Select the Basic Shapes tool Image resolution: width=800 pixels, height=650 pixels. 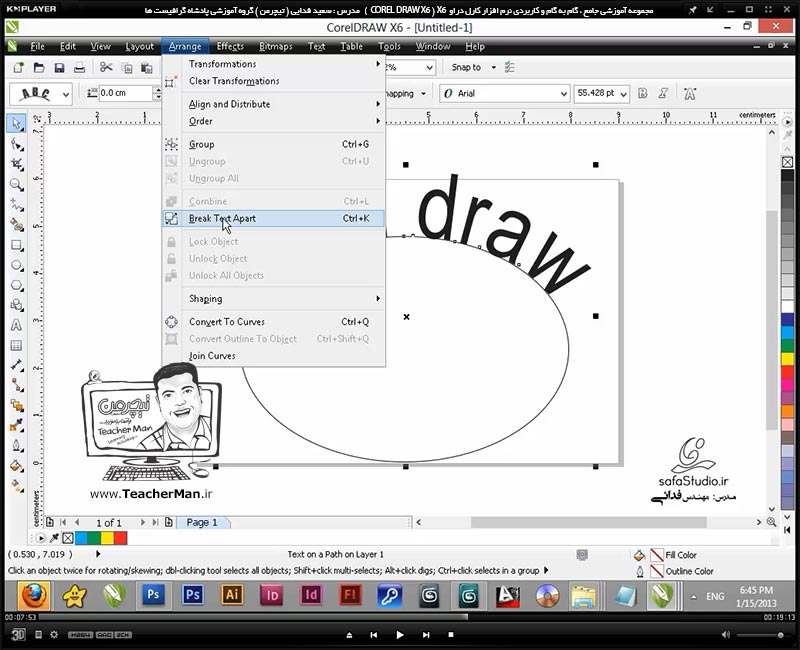point(16,305)
